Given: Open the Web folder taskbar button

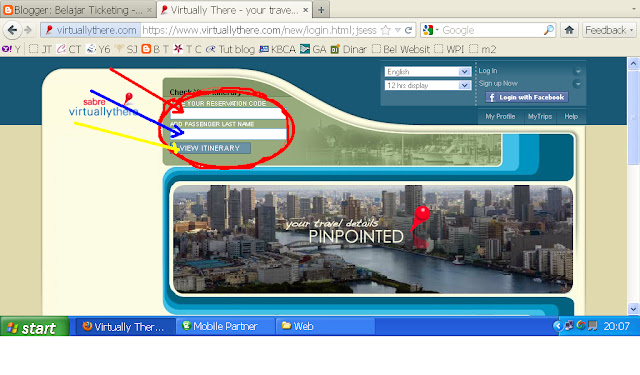Looking at the screenshot, I should 325,326.
